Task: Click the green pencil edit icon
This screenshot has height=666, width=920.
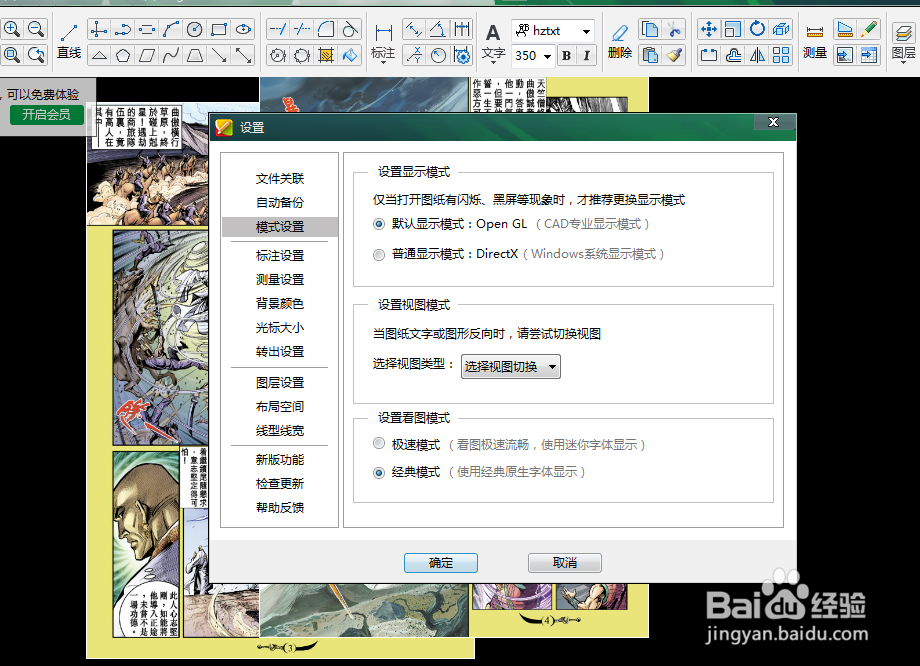Action: 868,29
